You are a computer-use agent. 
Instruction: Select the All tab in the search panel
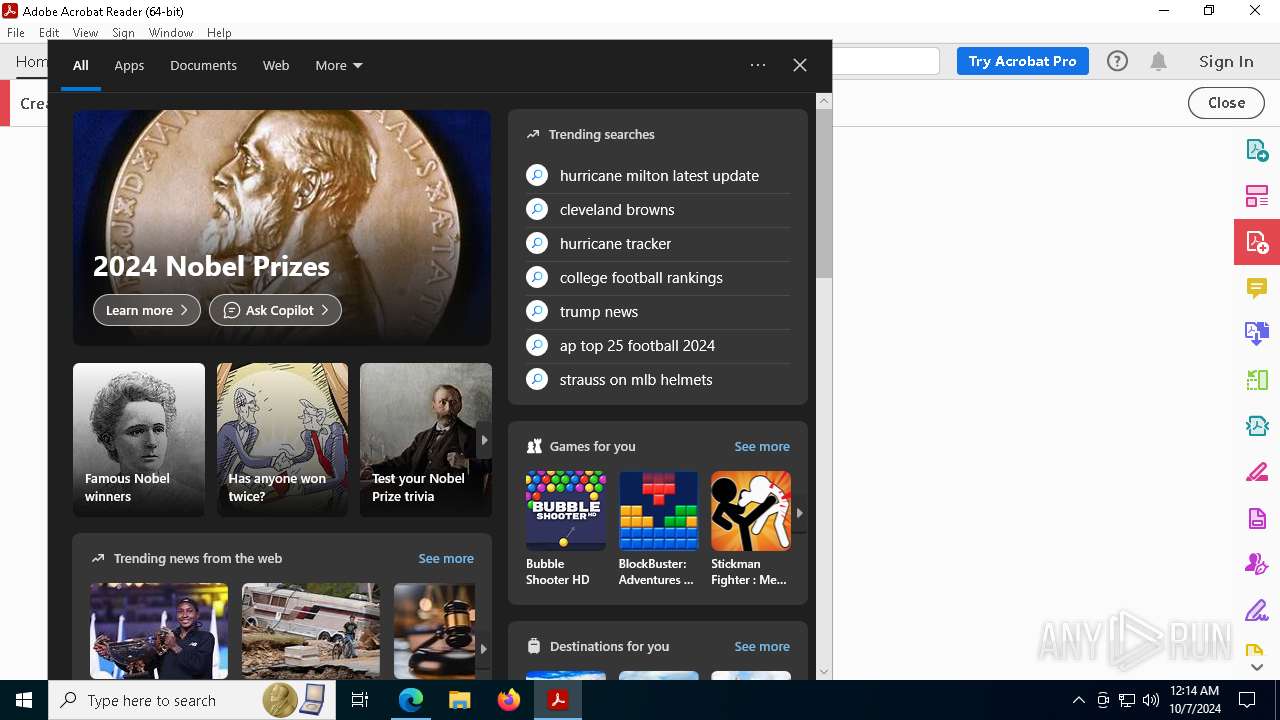[81, 65]
